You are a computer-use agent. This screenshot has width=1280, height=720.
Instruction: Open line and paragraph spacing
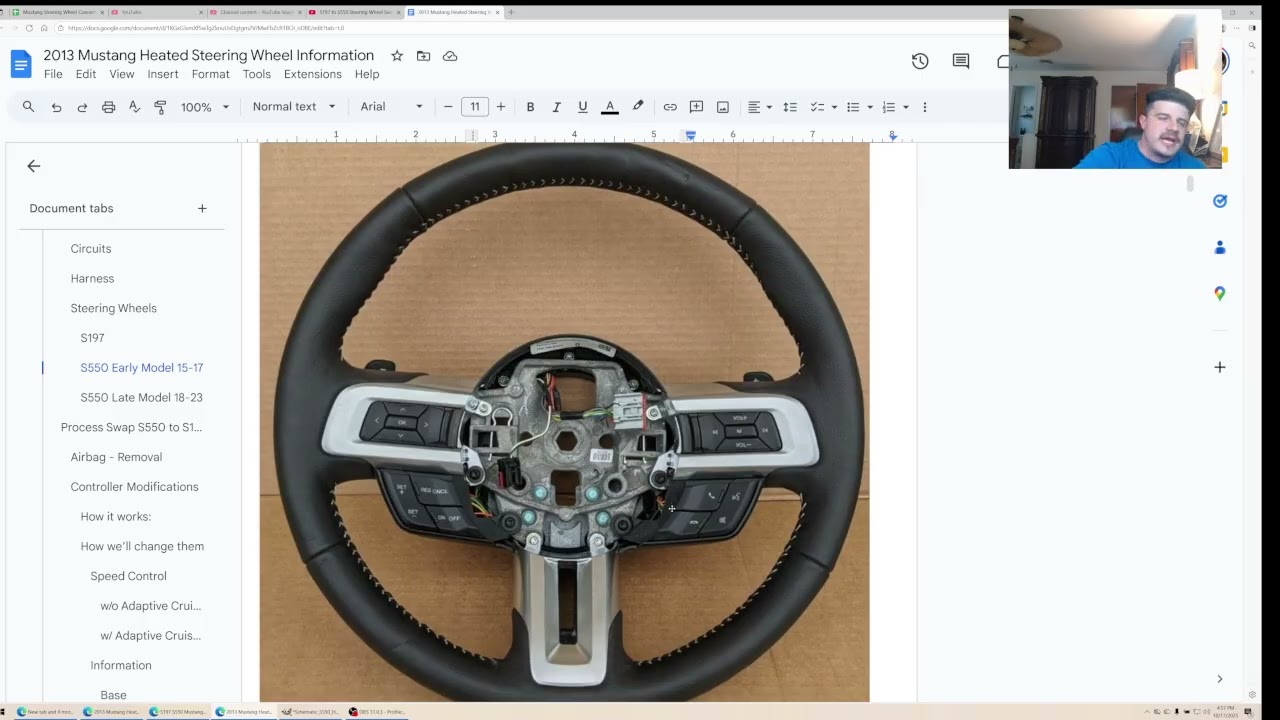(789, 107)
